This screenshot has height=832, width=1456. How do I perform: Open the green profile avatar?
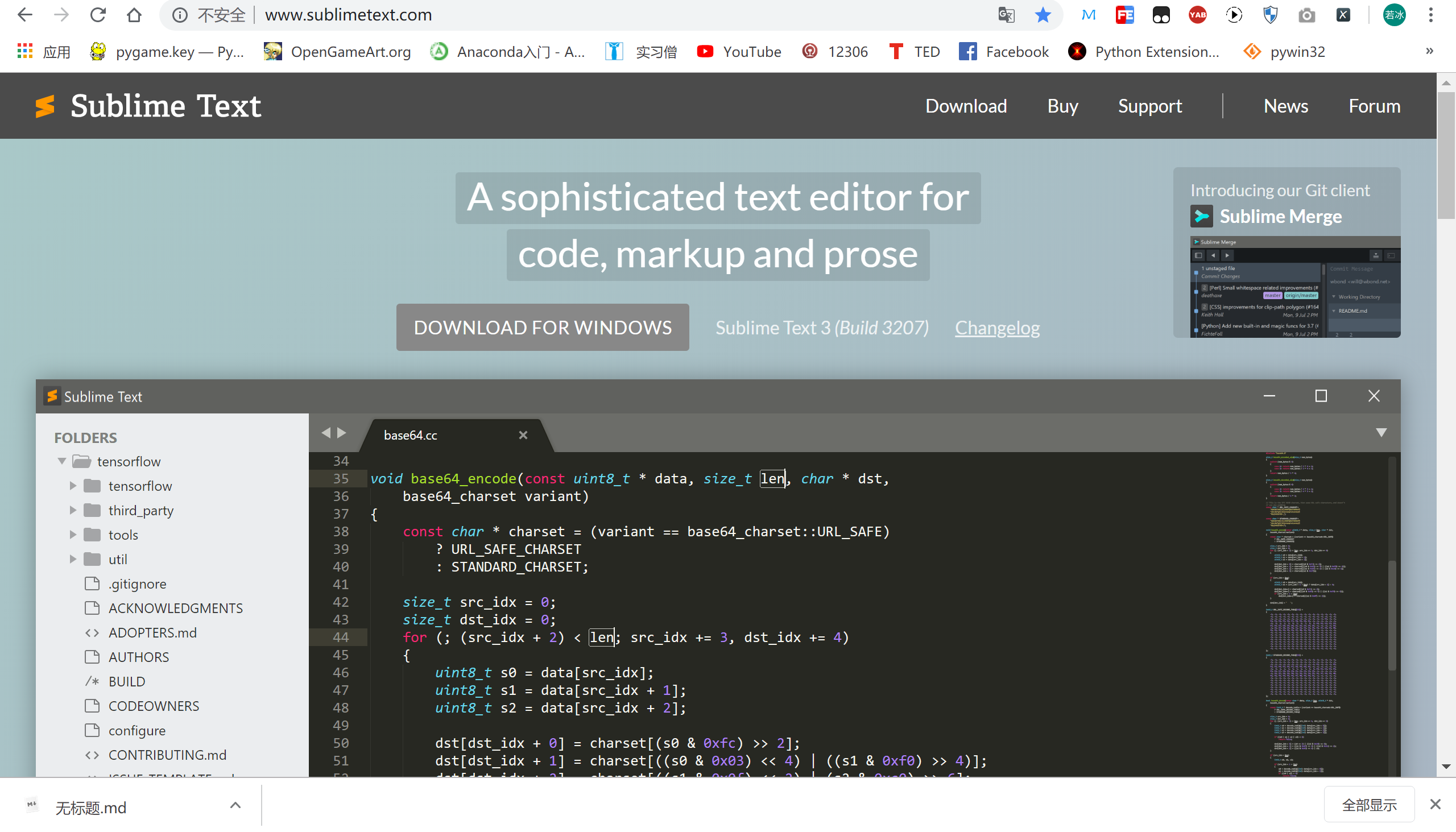[x=1394, y=15]
